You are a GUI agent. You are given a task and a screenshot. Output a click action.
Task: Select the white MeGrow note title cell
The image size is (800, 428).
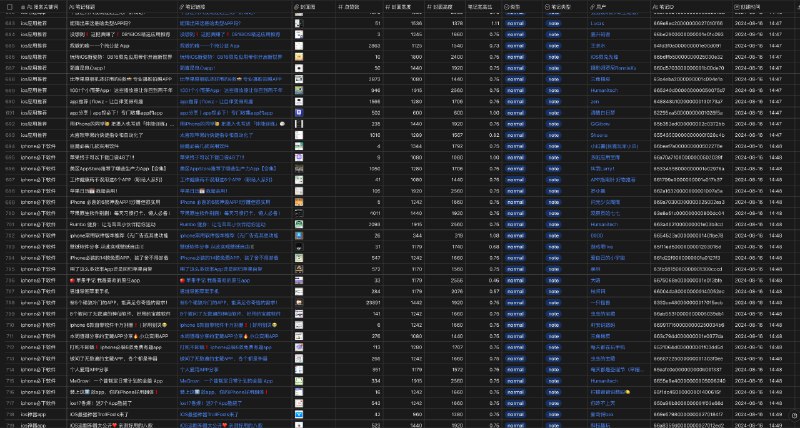coord(122,381)
